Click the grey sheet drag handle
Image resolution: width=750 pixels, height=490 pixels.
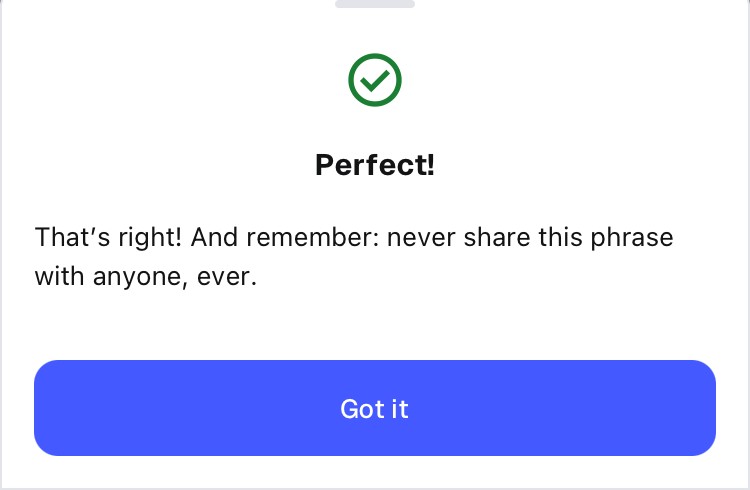pos(375,4)
